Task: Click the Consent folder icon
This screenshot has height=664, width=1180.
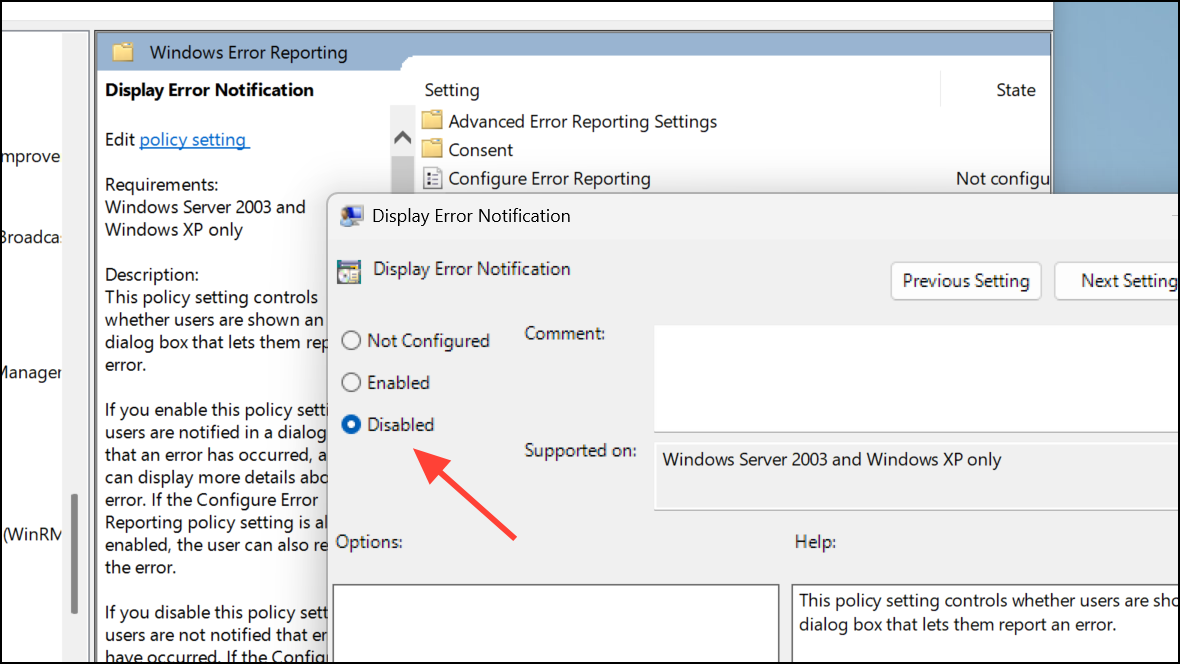Action: pos(432,150)
